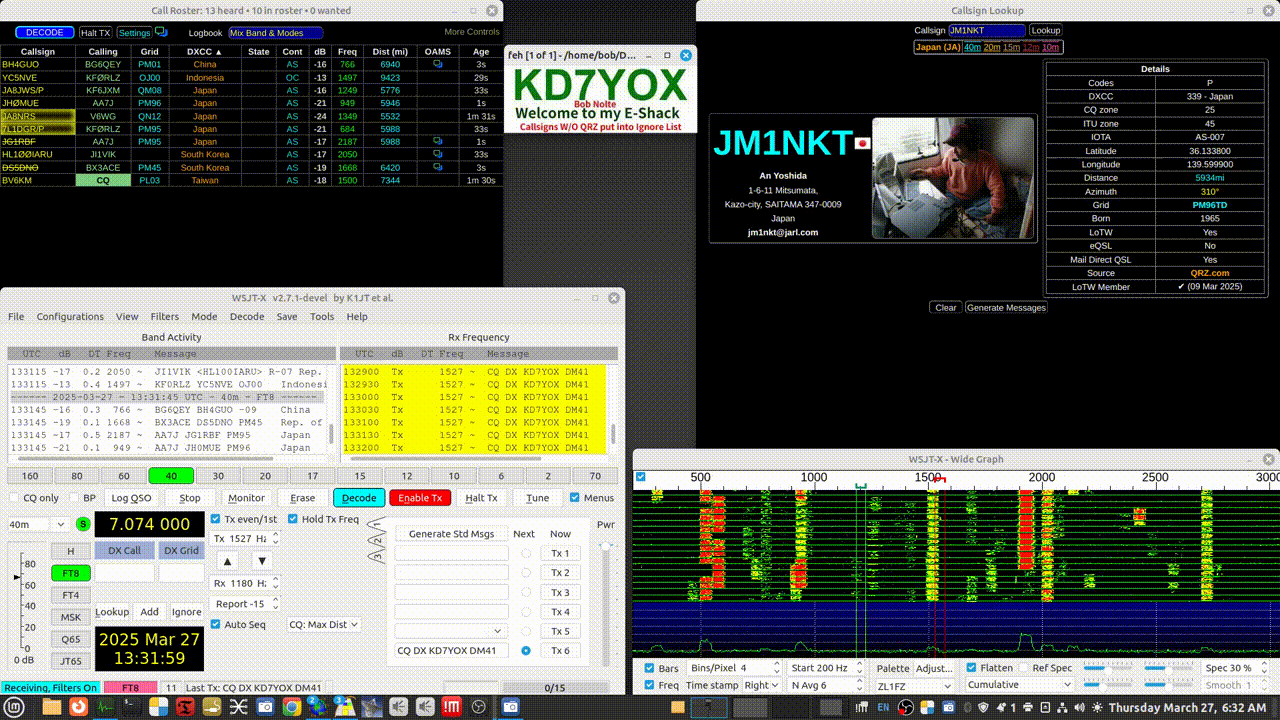Open the 40m band dropdown
The height and width of the screenshot is (720, 1280).
pos(38,524)
